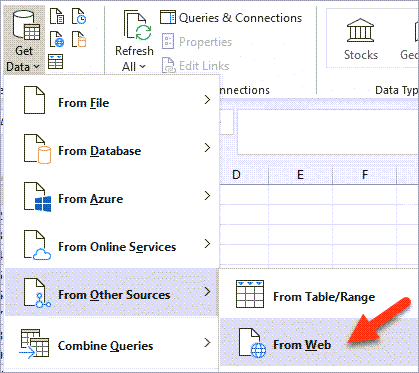Open Queries & Connections pane
Image resolution: width=419 pixels, height=373 pixels.
231,18
